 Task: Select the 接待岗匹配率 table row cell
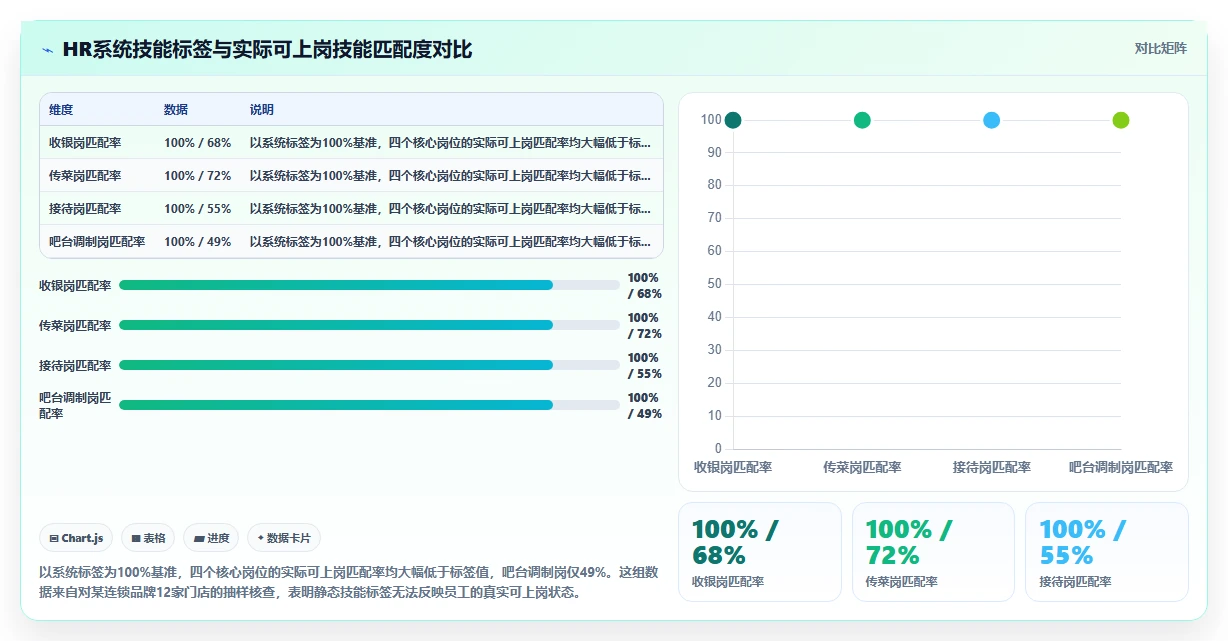click(85, 209)
